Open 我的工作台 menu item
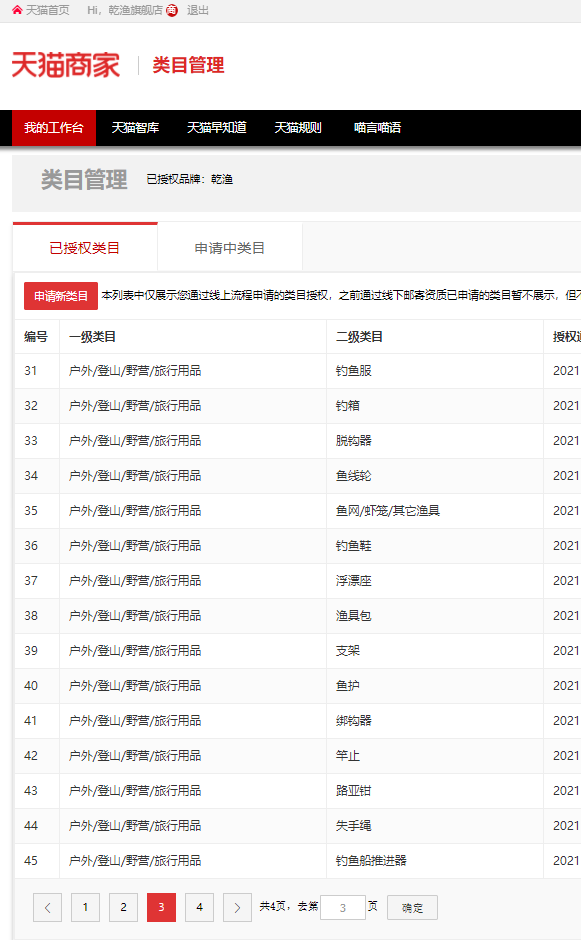 tap(54, 128)
